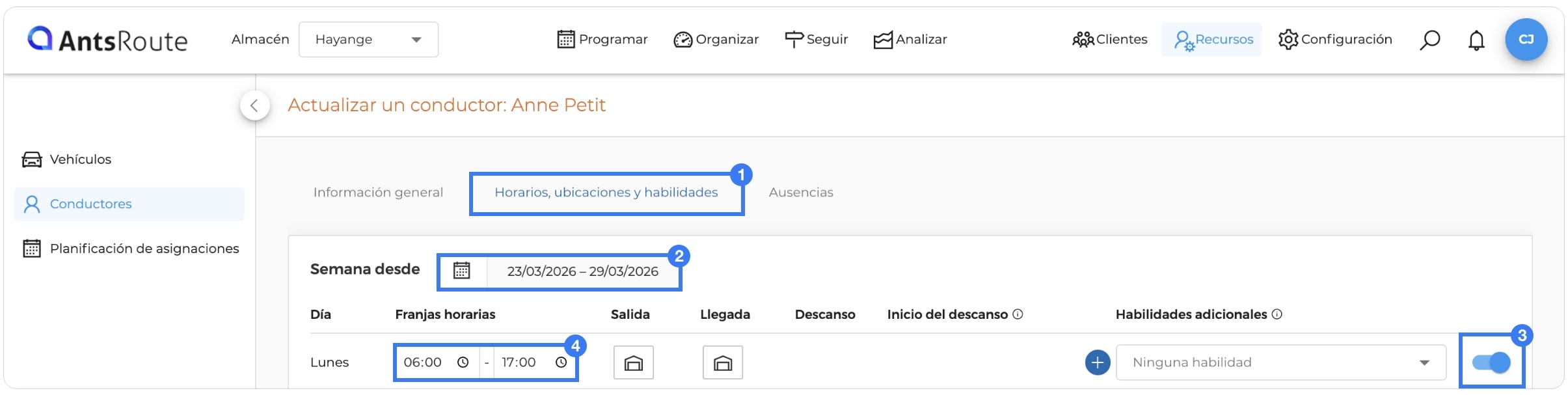Select Conductores in the sidebar
The width and height of the screenshot is (1568, 395).
tap(129, 204)
